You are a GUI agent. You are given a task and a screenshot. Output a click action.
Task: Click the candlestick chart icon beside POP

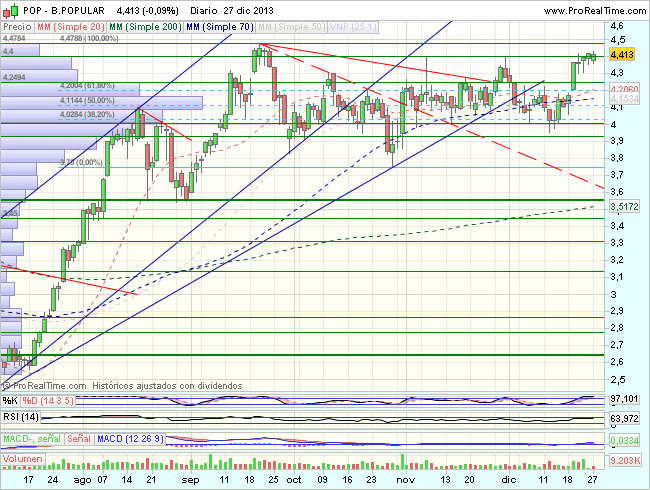[10, 11]
